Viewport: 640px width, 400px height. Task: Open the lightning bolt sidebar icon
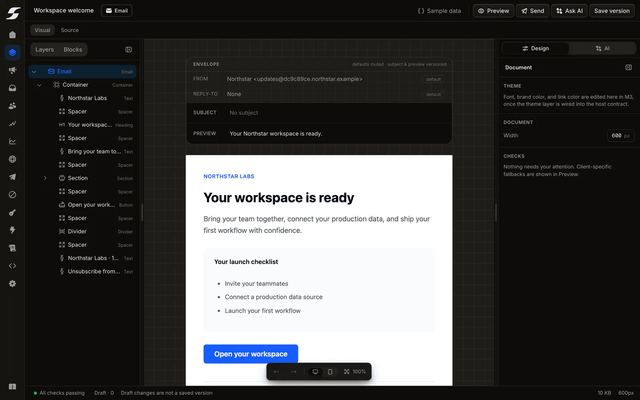tap(13, 230)
